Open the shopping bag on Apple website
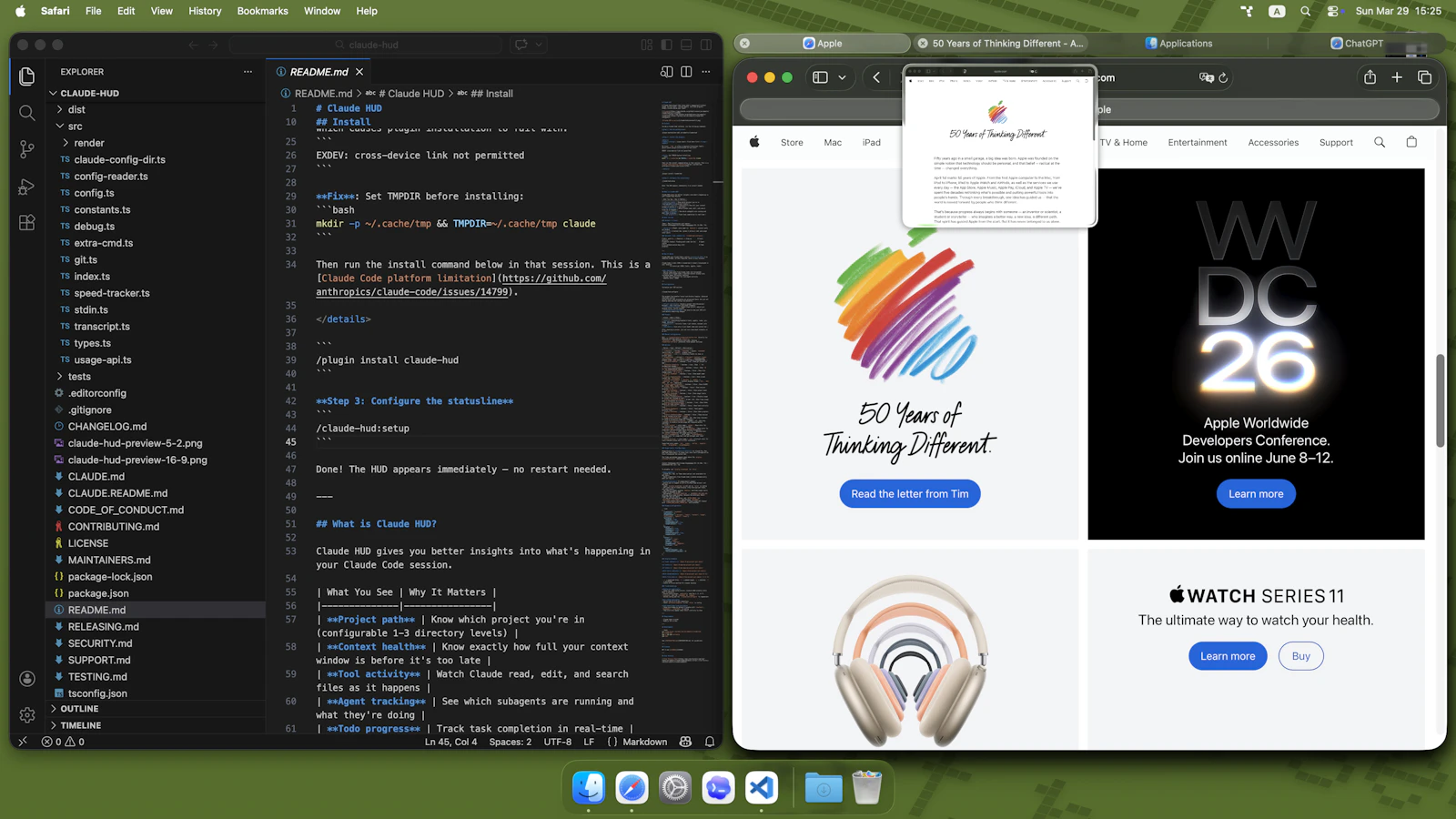Screen dimensions: 1456x819 [x=1411, y=142]
